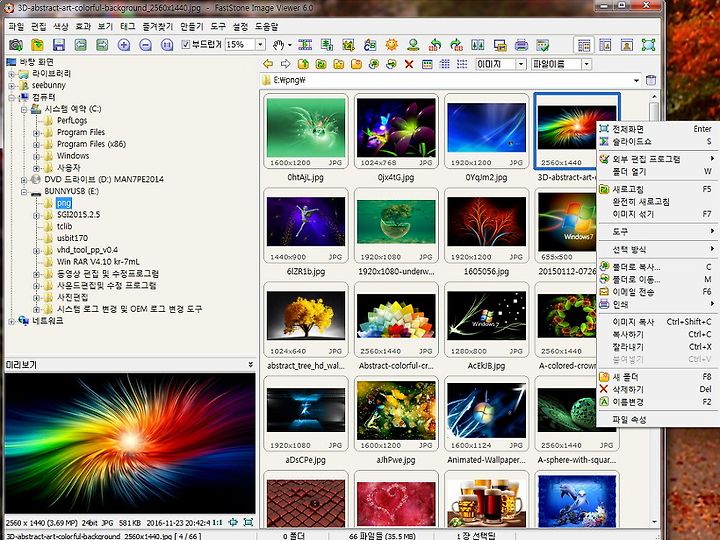Select the hand pan tool icon

[278, 45]
